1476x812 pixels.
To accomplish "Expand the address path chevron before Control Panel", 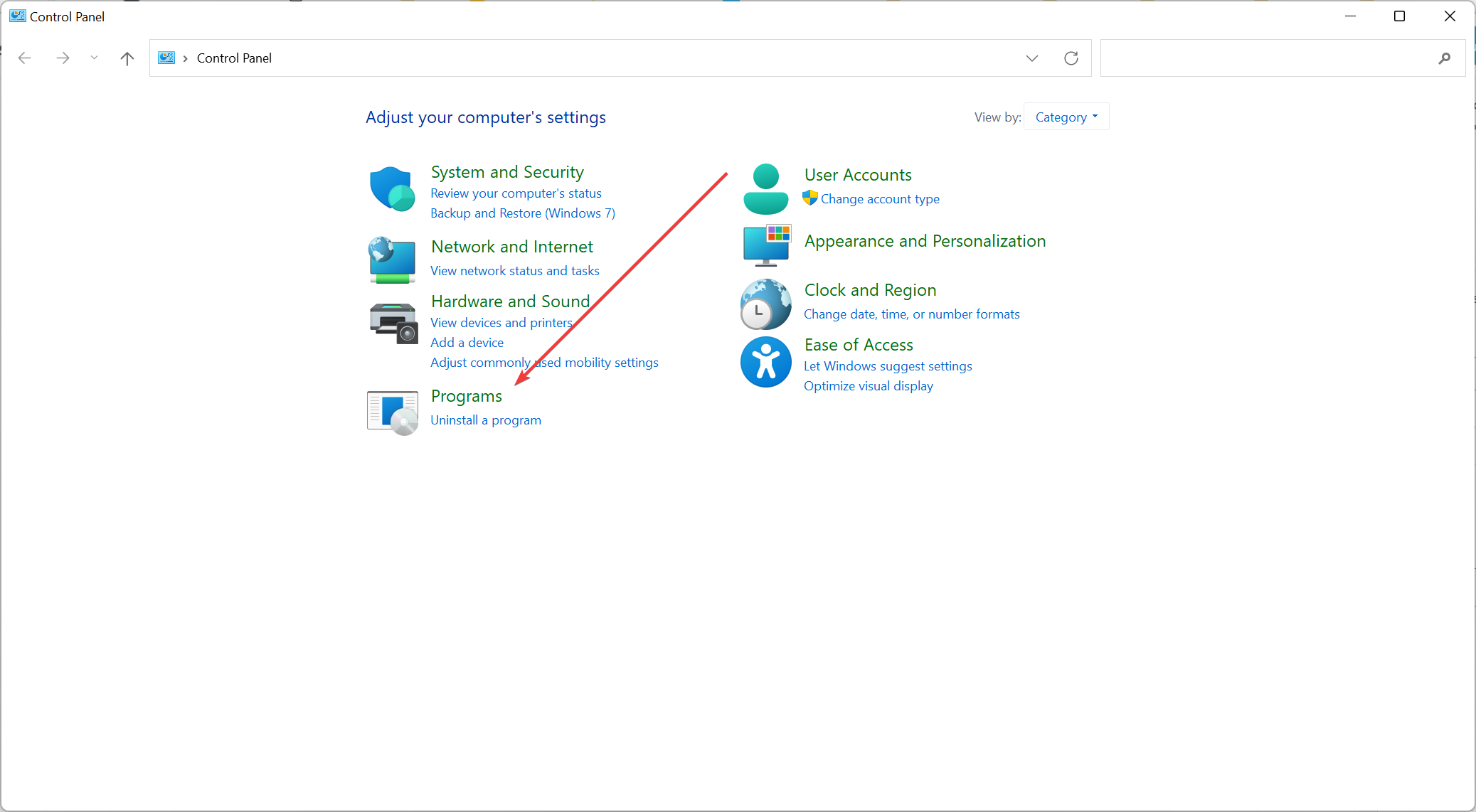I will click(x=185, y=58).
